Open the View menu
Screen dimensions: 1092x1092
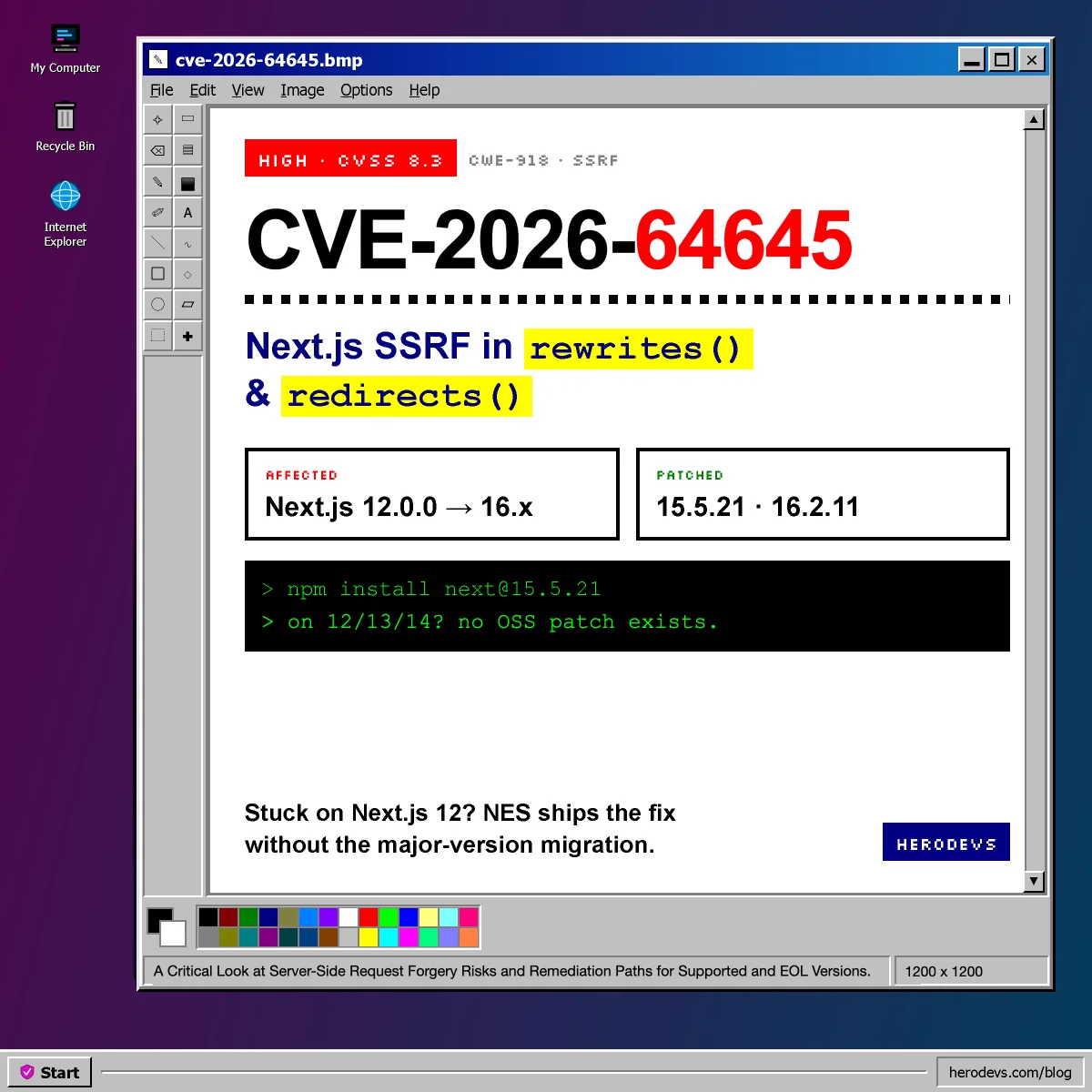248,90
